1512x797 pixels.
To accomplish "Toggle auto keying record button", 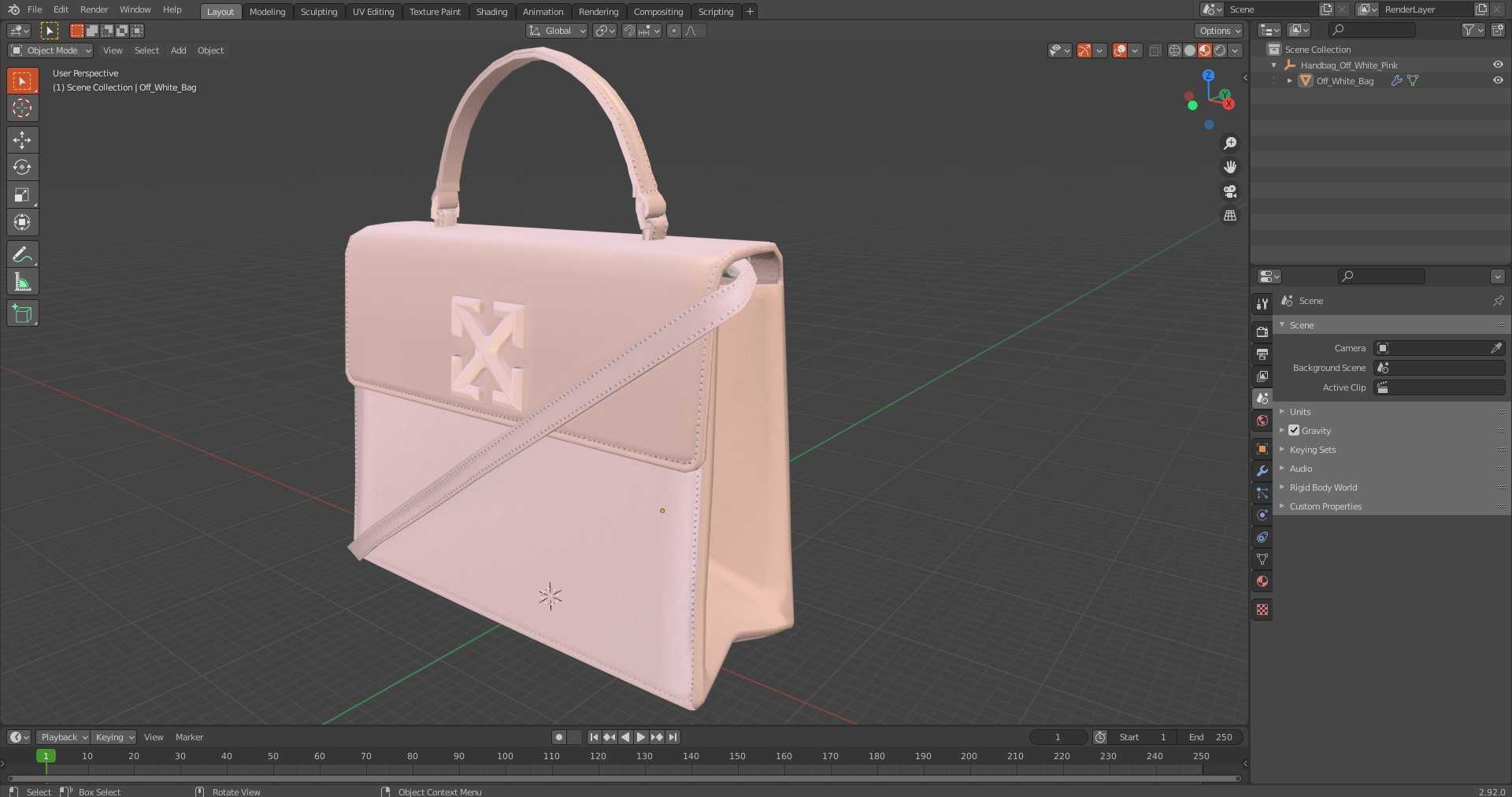I will (559, 737).
